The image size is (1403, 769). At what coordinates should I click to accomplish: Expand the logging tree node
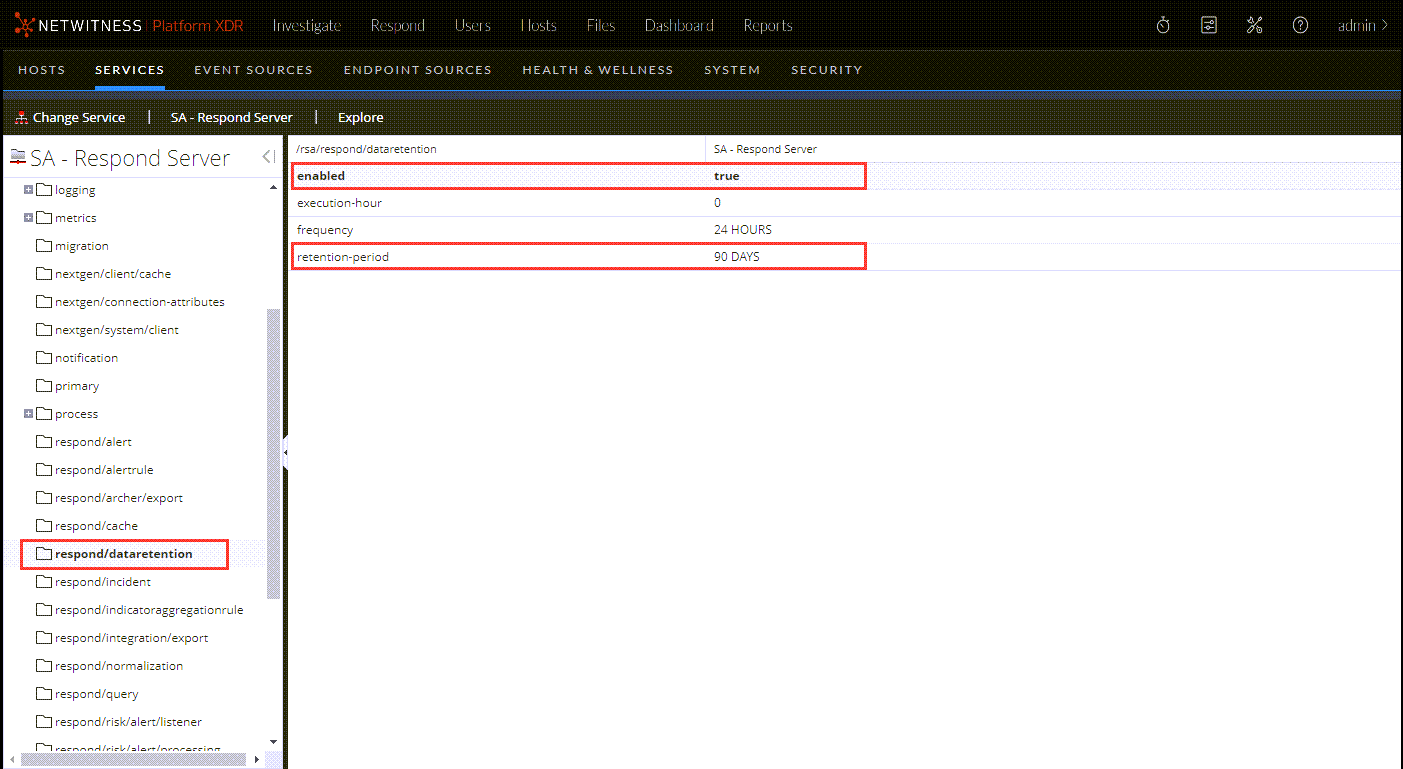coord(28,190)
